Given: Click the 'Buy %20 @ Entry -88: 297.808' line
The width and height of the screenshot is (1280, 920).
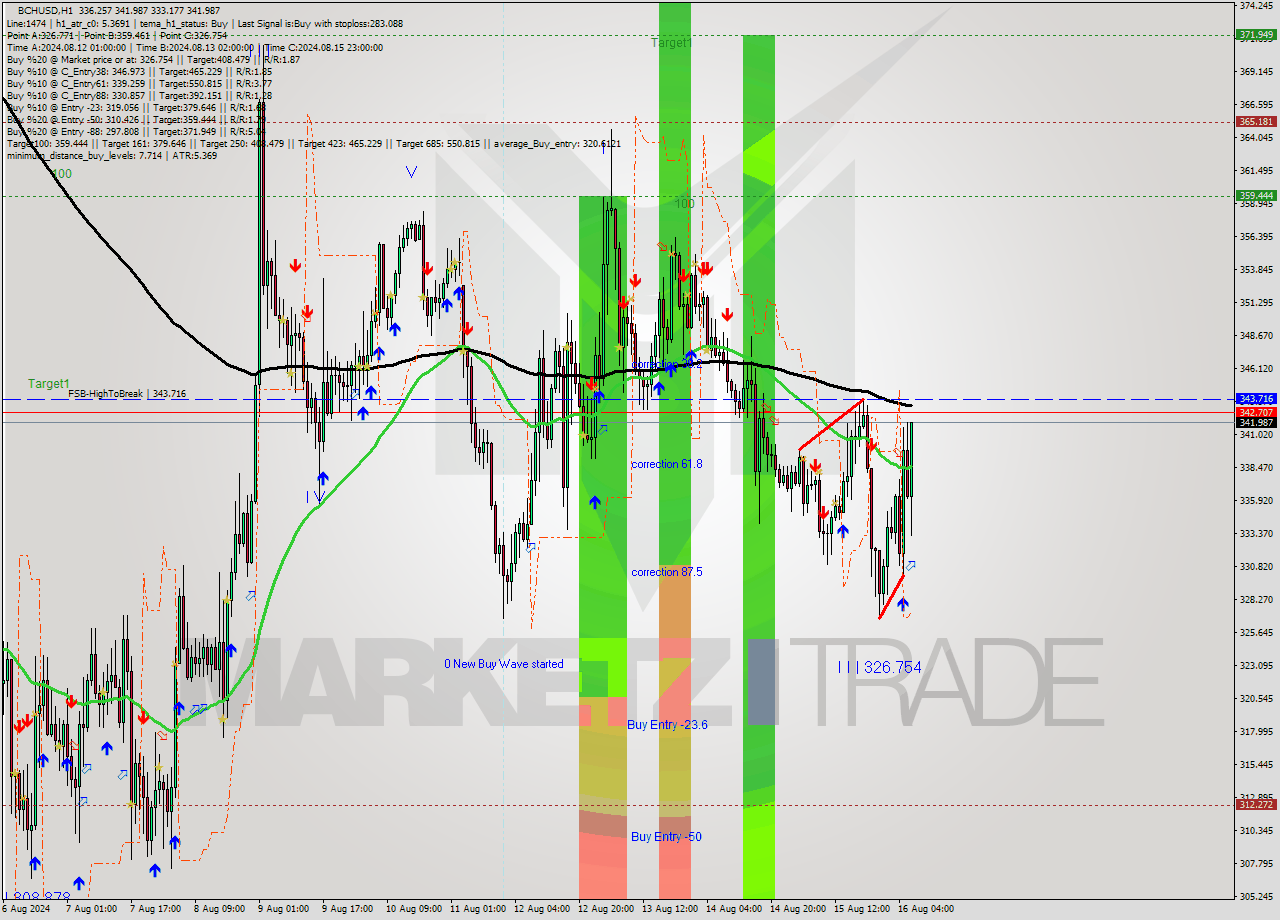Looking at the screenshot, I should [74, 131].
